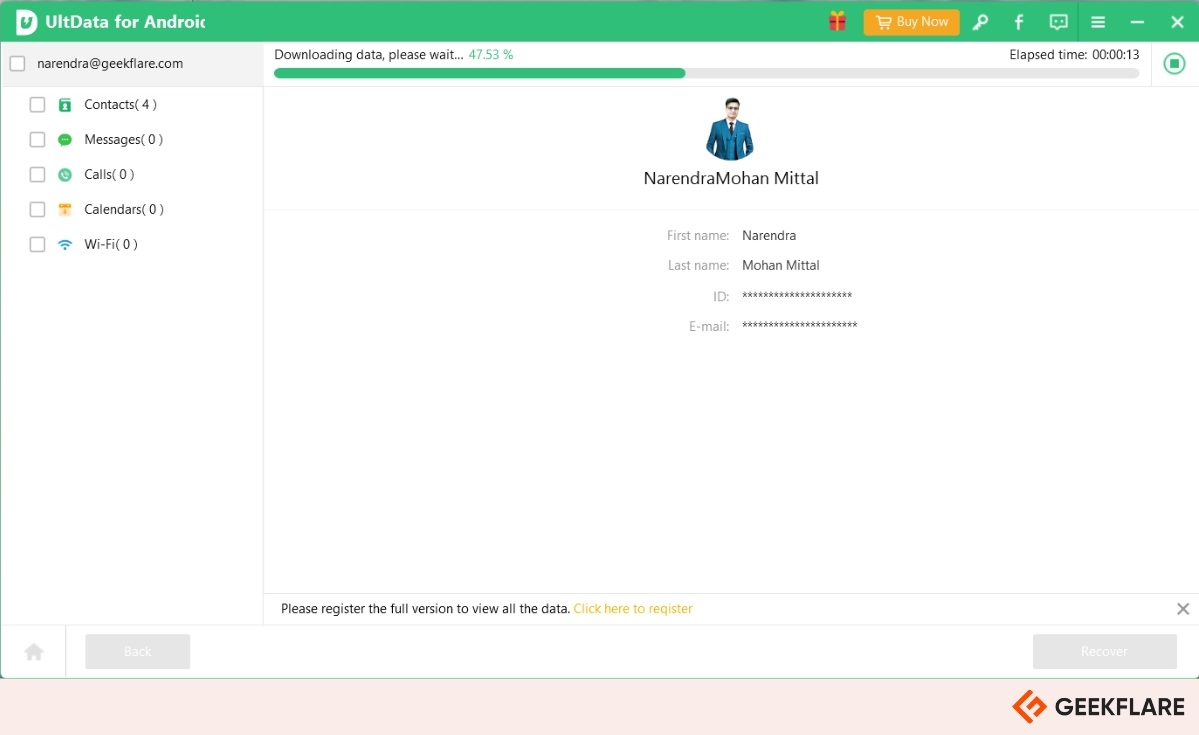Open the hamburger menu icon
The width and height of the screenshot is (1199, 735).
click(x=1098, y=22)
